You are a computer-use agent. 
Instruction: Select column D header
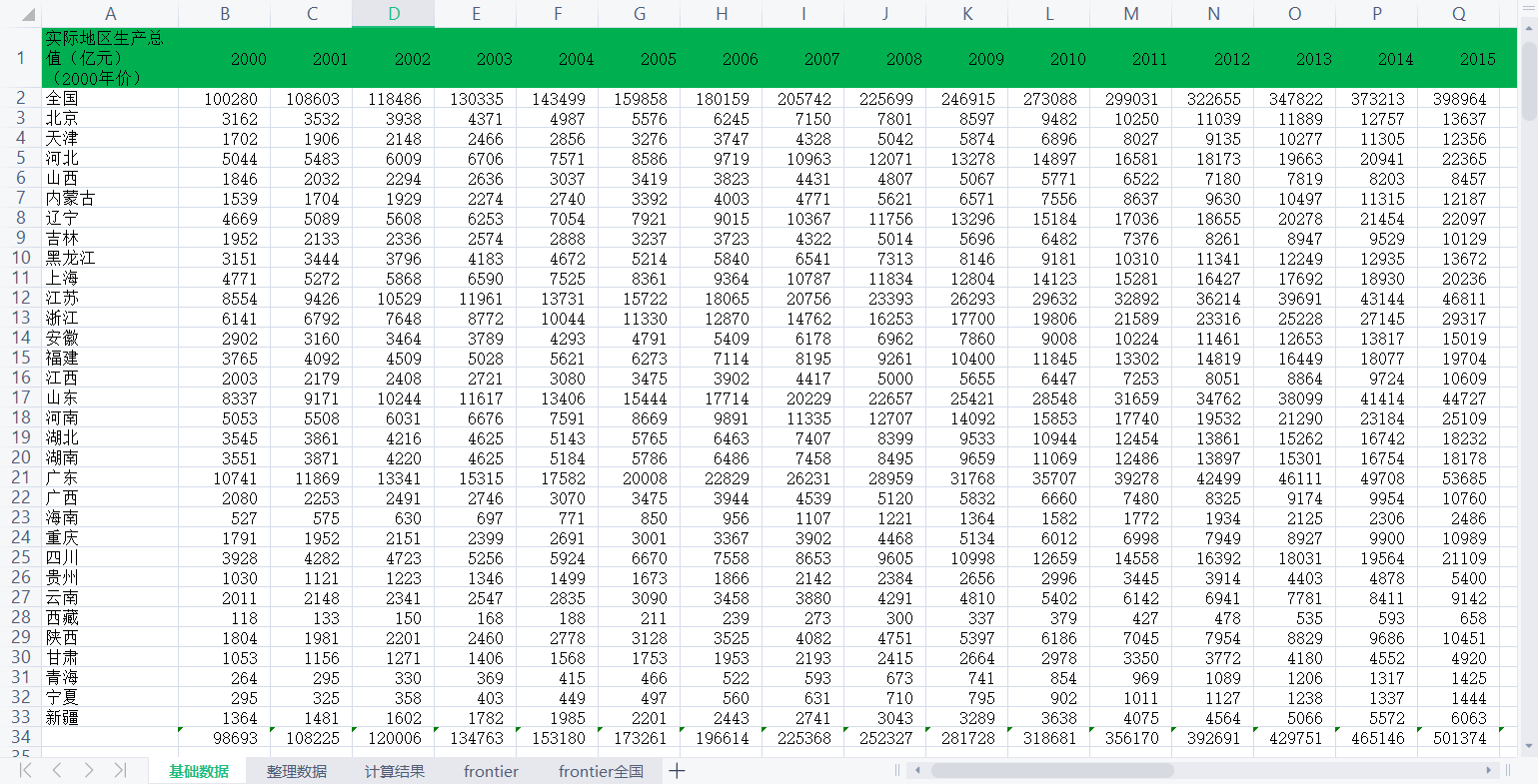pos(394,13)
